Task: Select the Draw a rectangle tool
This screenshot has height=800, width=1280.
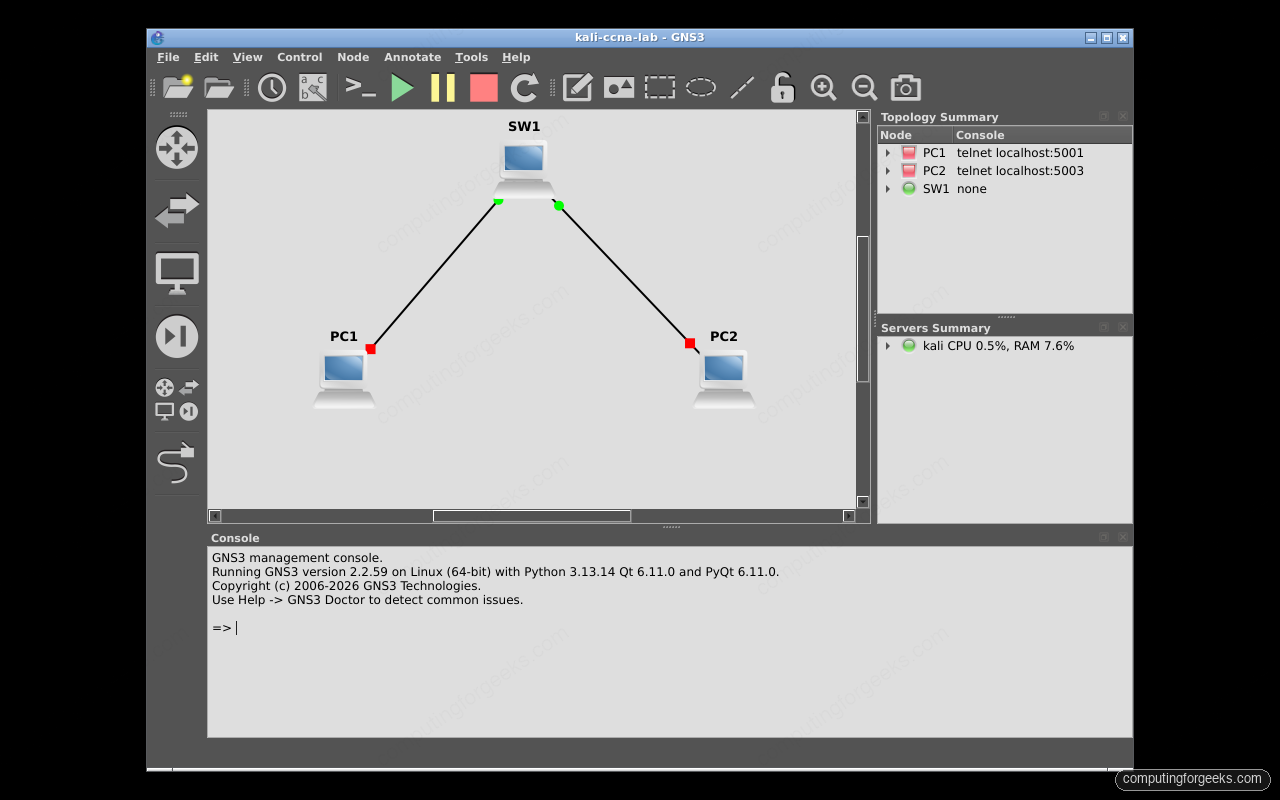Action: click(660, 87)
